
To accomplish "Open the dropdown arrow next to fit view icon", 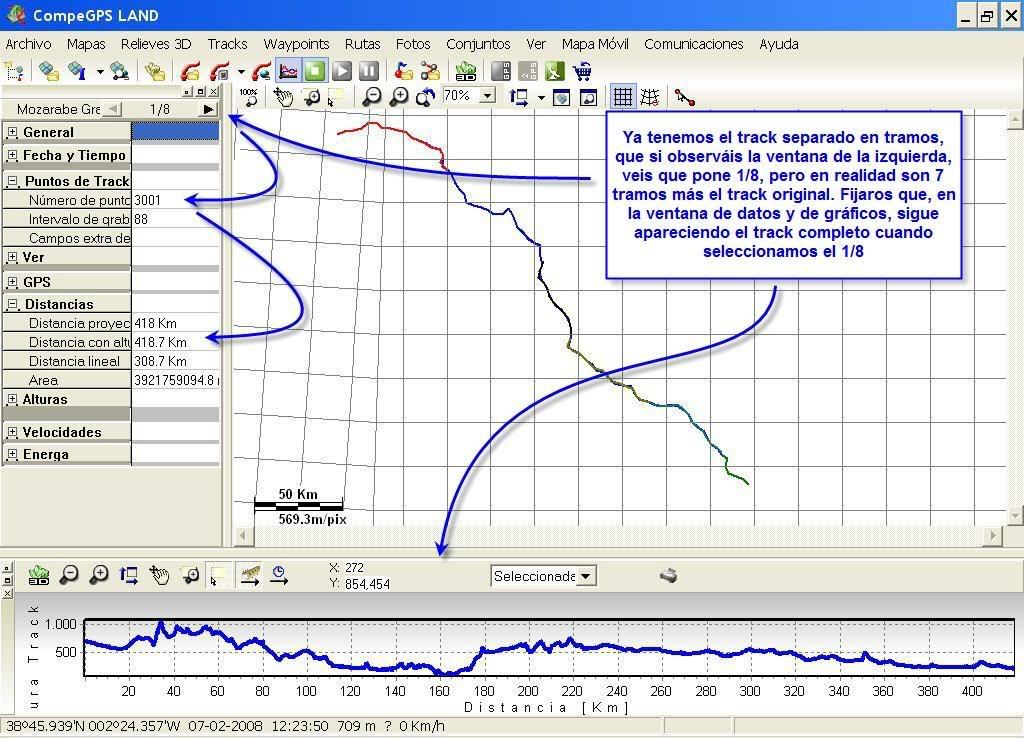I will pyautogui.click(x=541, y=97).
